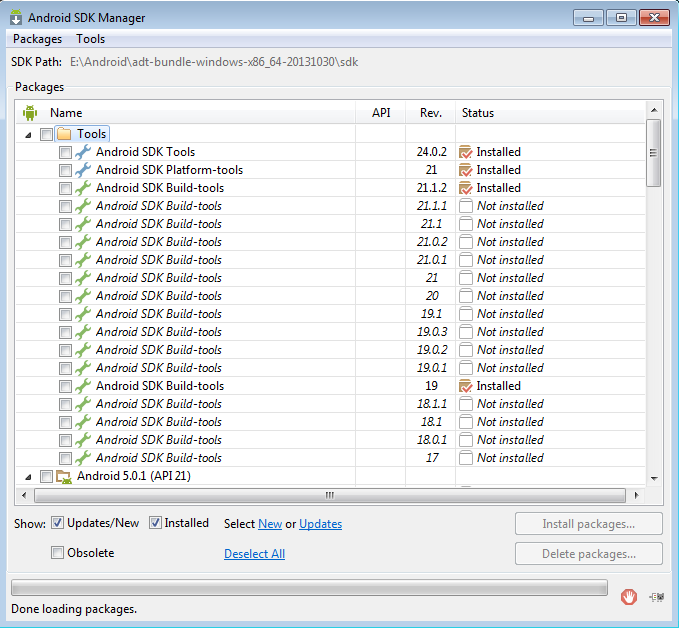Click Installed status icon for Build-tools 21.1.2
The height and width of the screenshot is (628, 679).
tap(466, 188)
